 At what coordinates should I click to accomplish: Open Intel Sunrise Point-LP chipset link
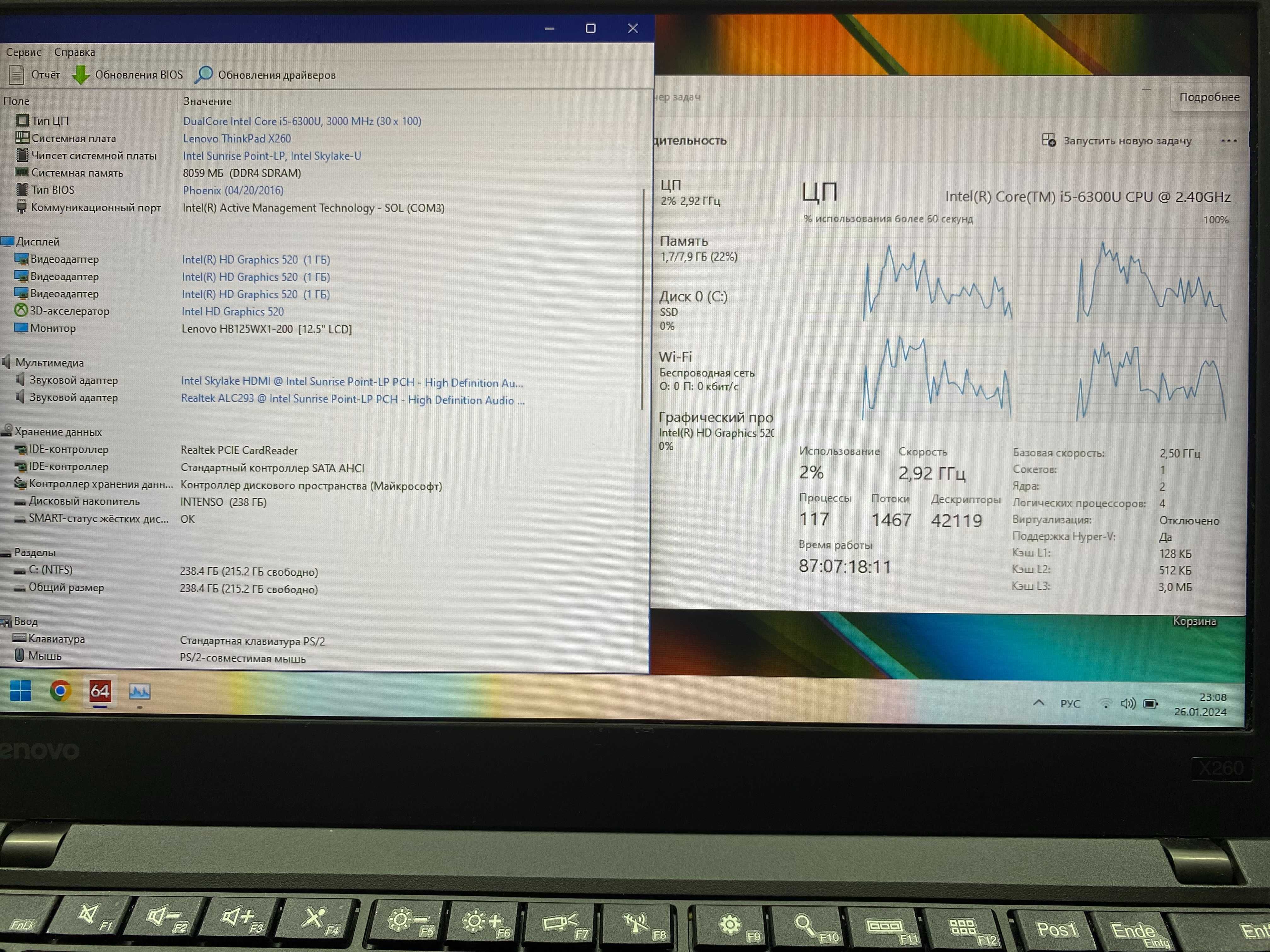(272, 156)
